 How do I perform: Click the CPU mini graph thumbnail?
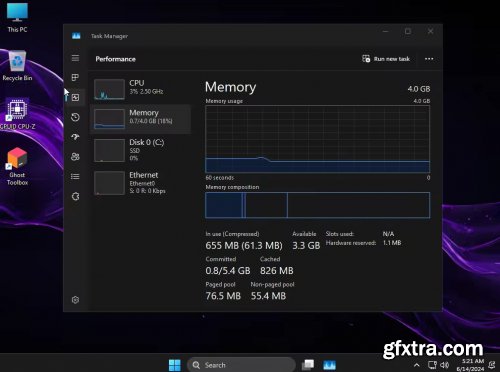point(109,89)
